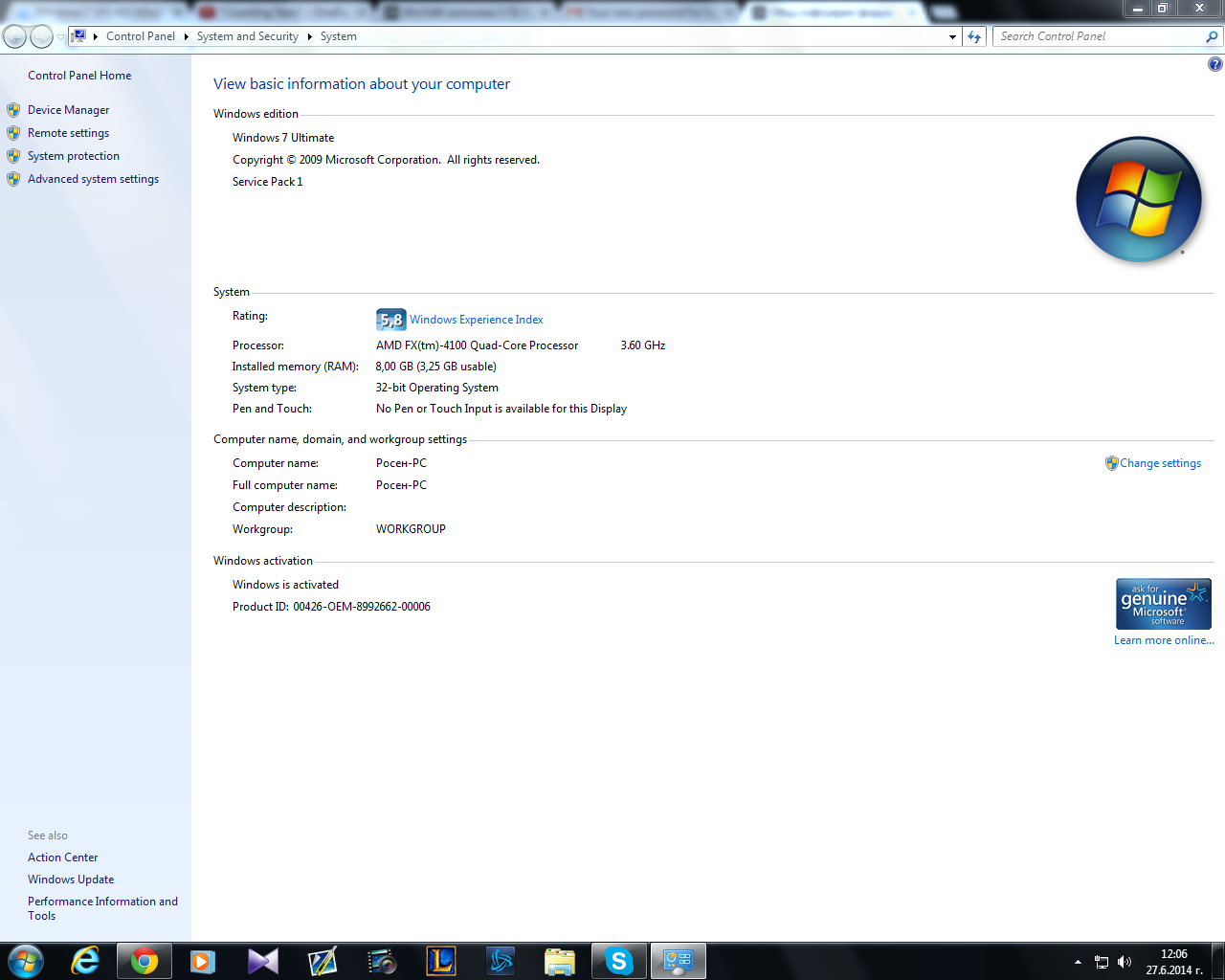Open the Windows Experience Index link

(x=477, y=320)
